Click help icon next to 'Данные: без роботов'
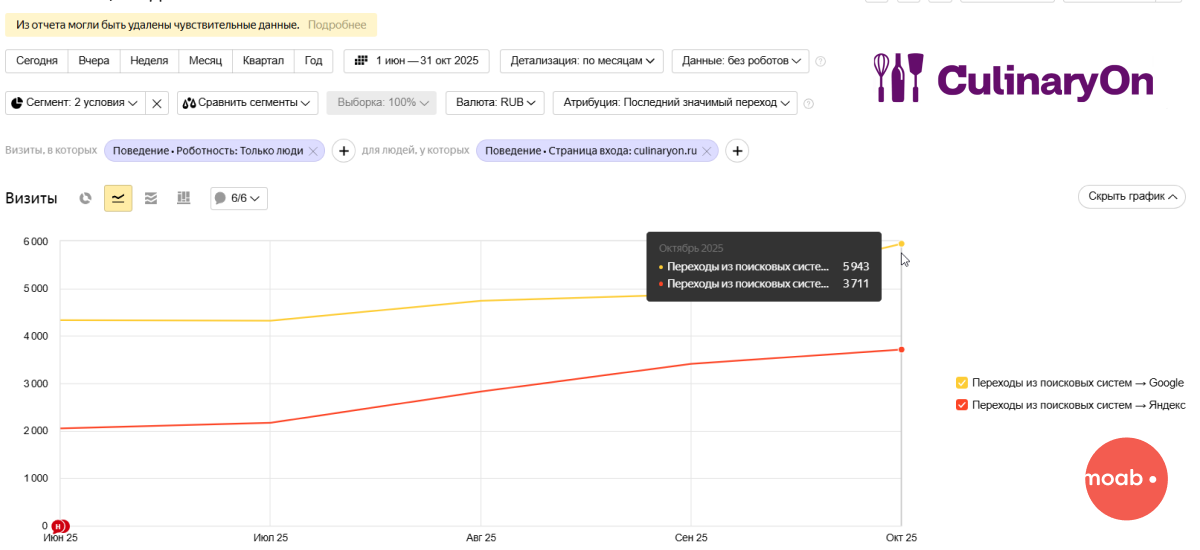This screenshot has width=1200, height=550. 821,62
